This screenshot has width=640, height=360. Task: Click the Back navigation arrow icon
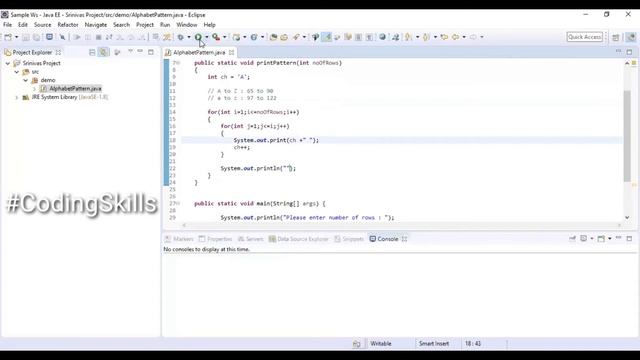(455, 37)
